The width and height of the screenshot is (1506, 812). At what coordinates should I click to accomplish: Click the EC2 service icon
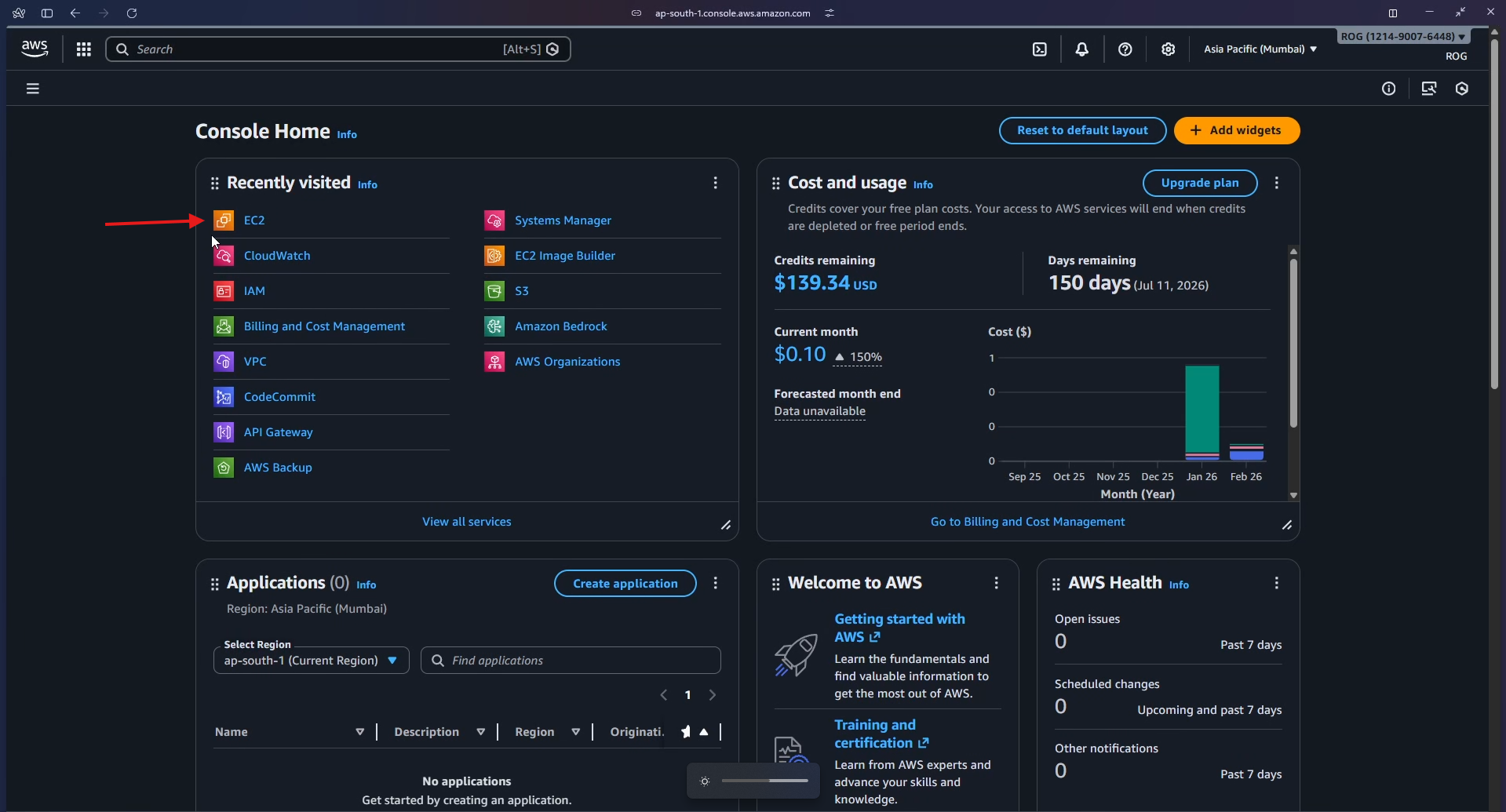pyautogui.click(x=224, y=220)
